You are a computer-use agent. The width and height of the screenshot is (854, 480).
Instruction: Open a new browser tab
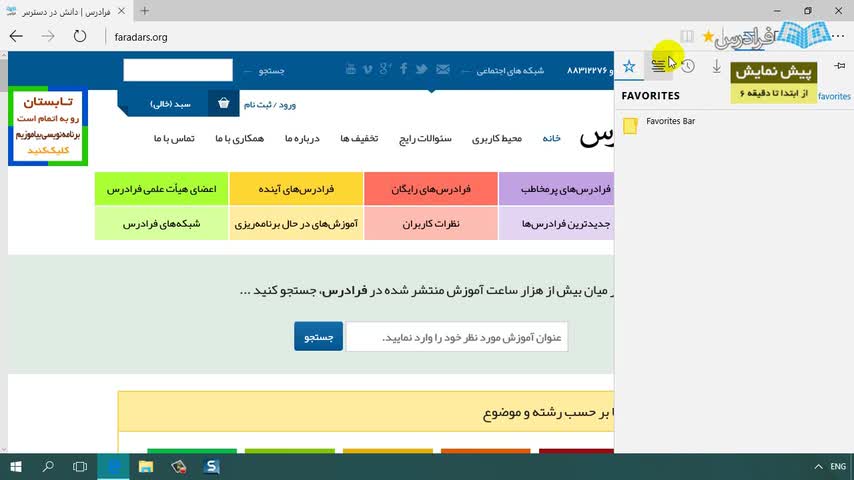[144, 11]
